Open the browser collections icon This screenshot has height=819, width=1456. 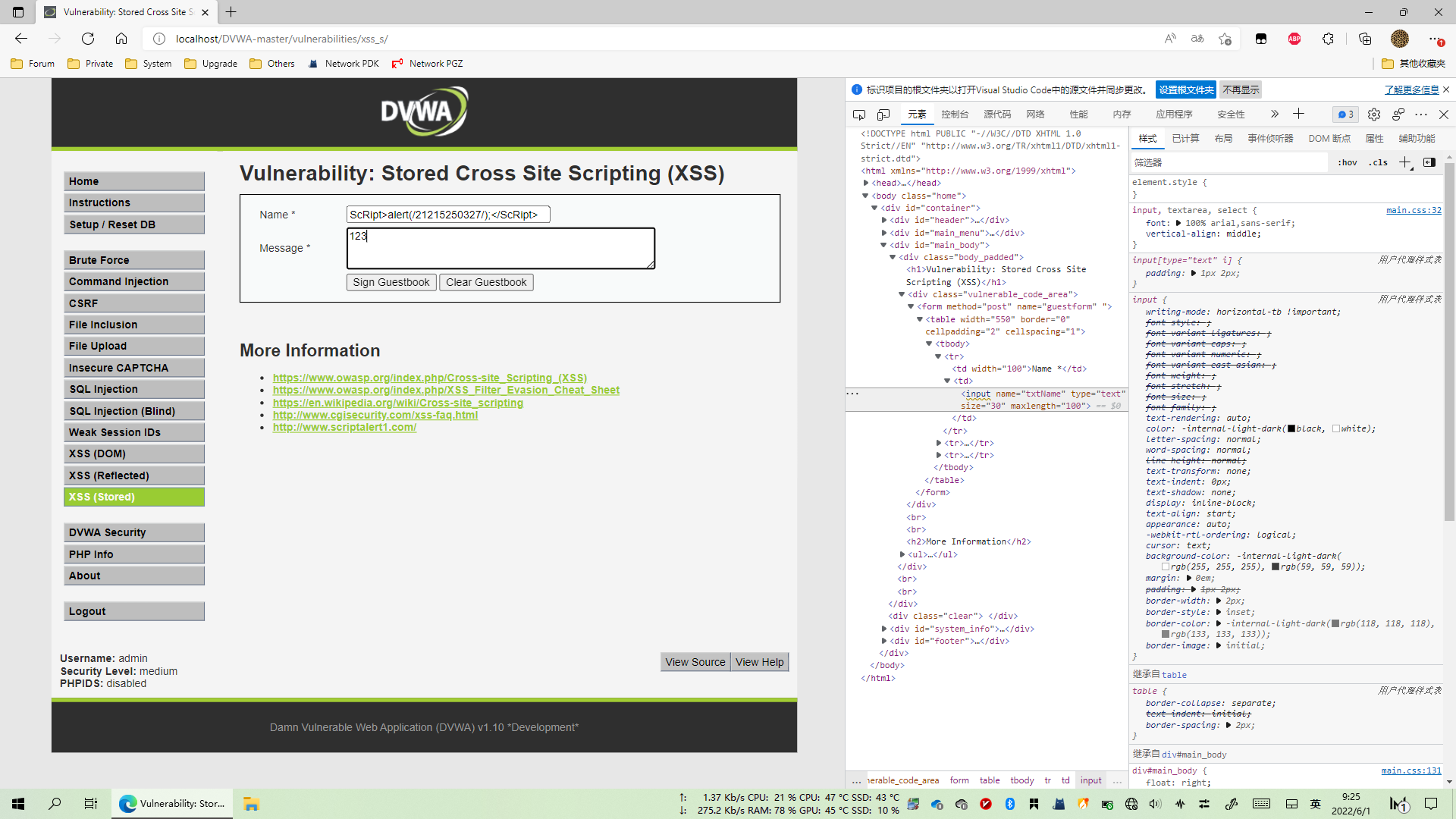pos(1365,39)
